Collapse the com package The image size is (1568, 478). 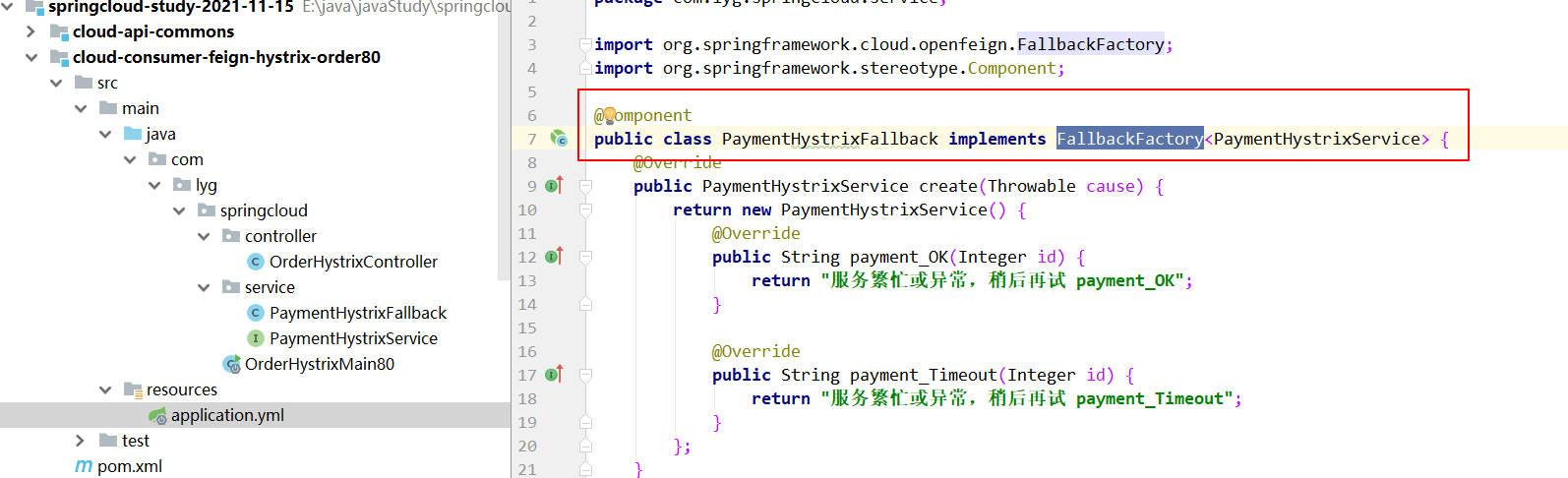[x=130, y=159]
